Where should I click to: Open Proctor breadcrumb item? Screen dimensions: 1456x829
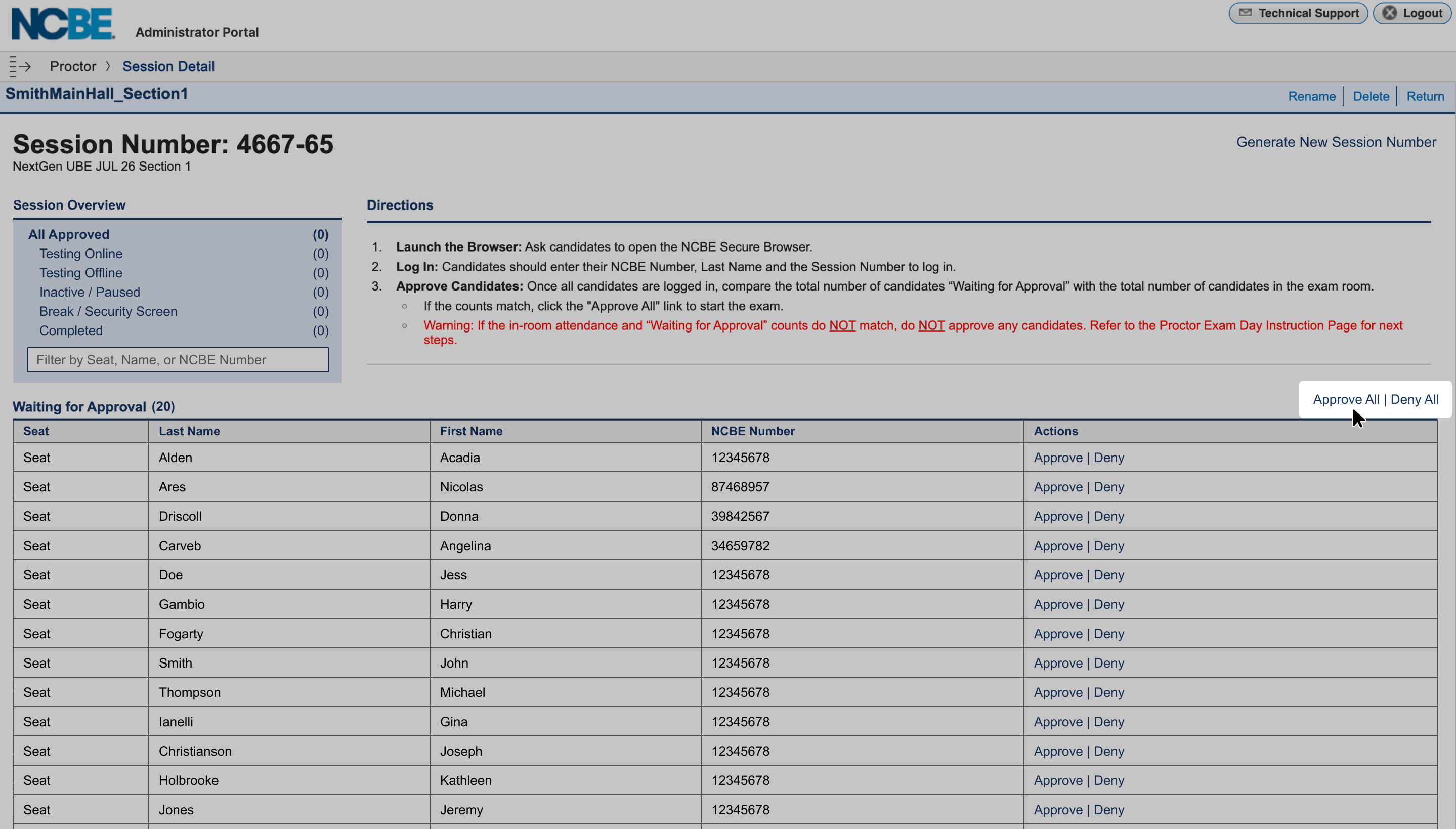click(x=73, y=67)
